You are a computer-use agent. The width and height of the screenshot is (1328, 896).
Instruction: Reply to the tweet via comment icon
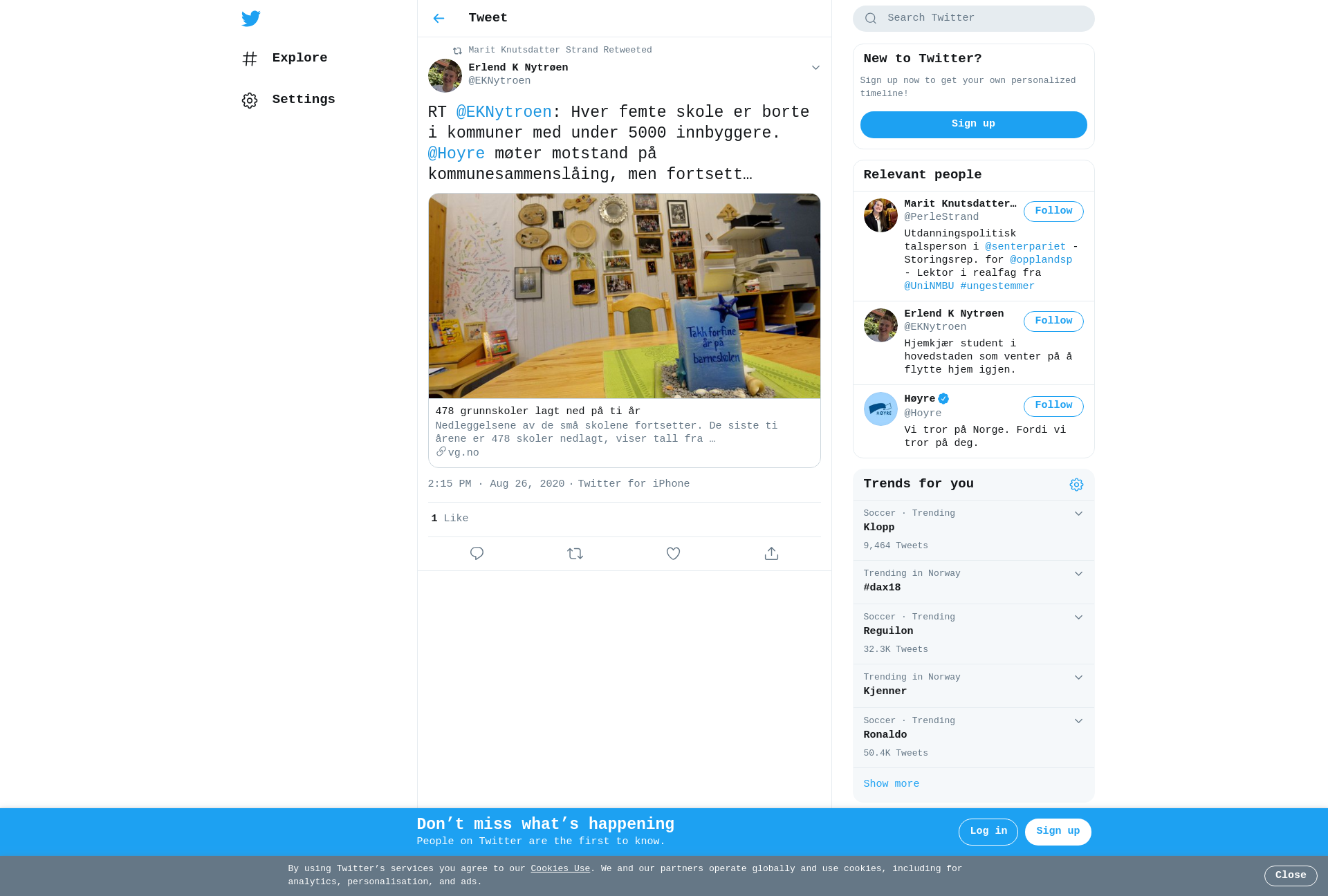(477, 554)
